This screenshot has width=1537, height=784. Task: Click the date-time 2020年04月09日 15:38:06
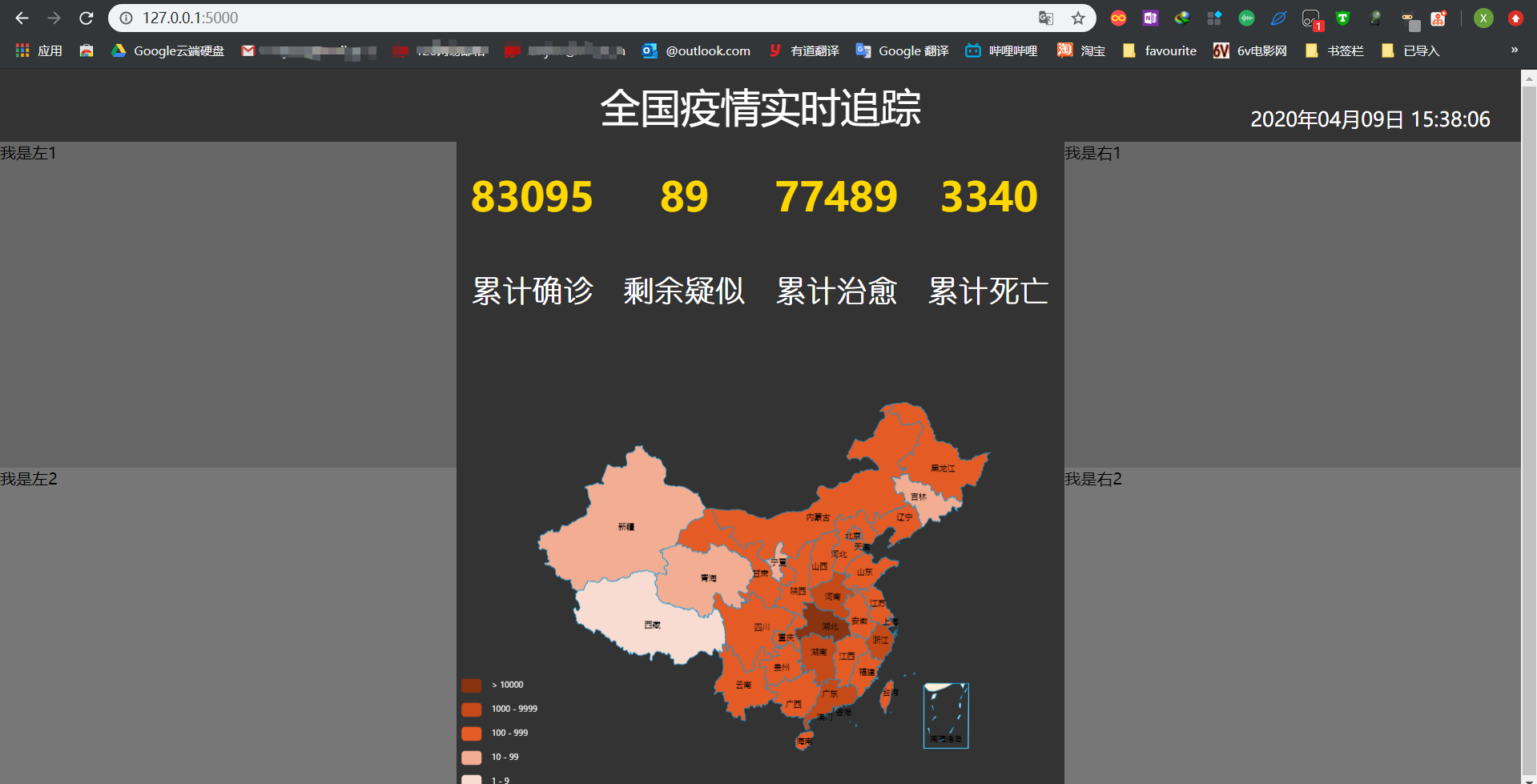pos(1370,119)
